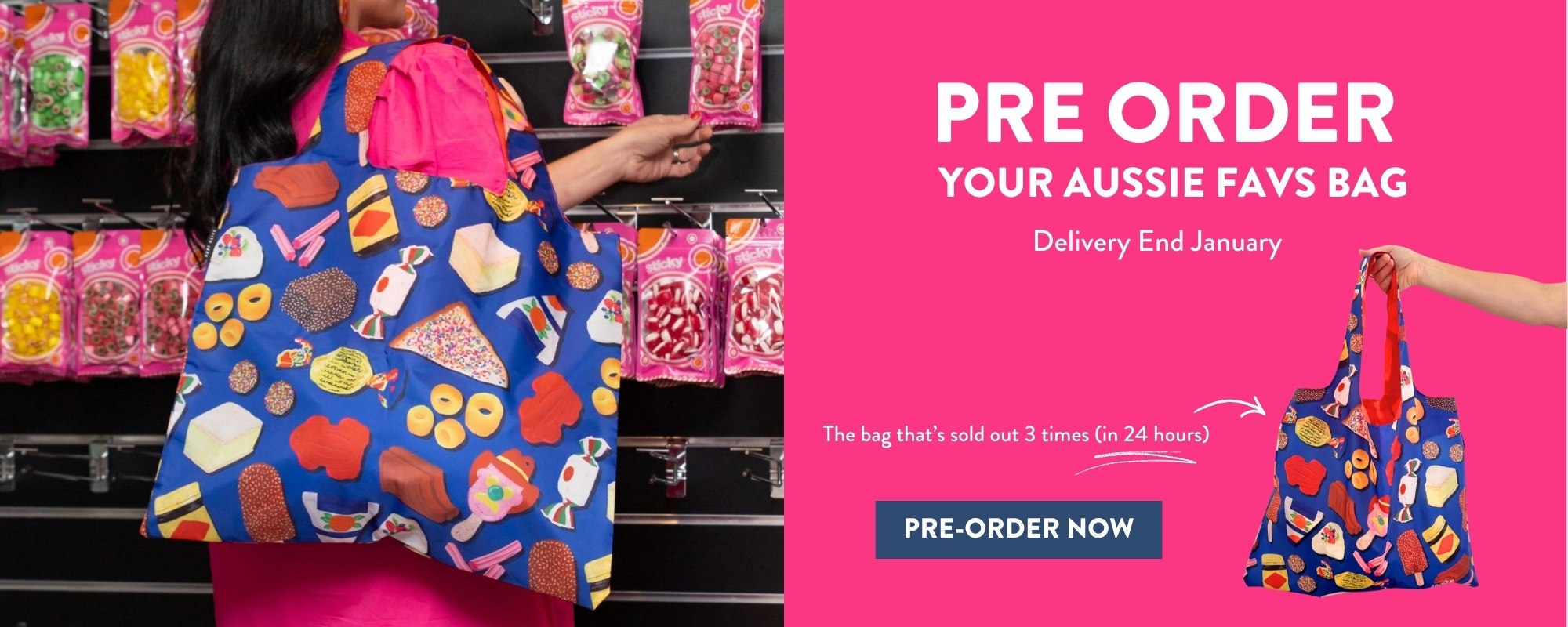Click the Delivery End January text
This screenshot has width=1568, height=627.
coord(1157,241)
